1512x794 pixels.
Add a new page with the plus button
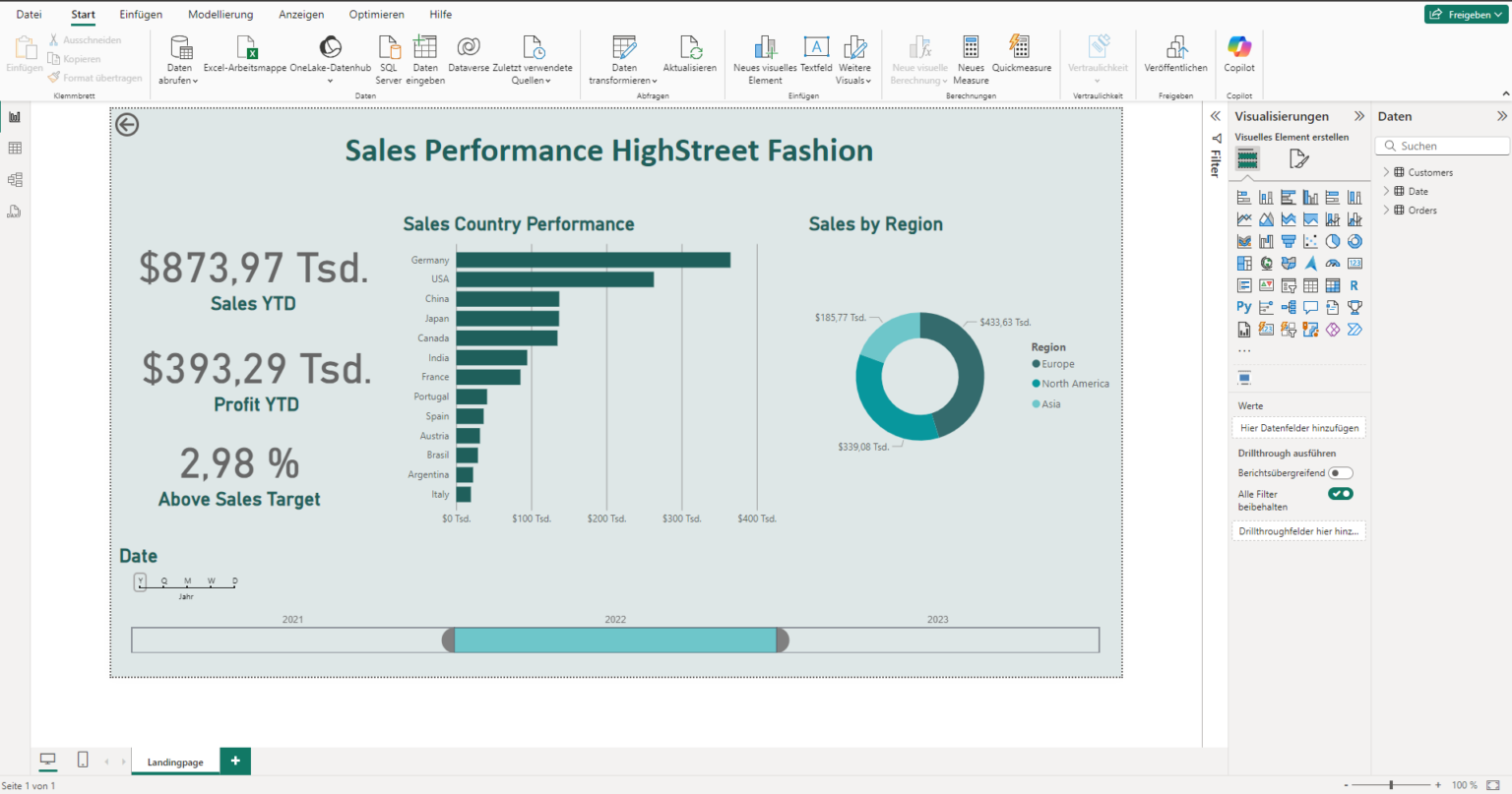click(235, 761)
